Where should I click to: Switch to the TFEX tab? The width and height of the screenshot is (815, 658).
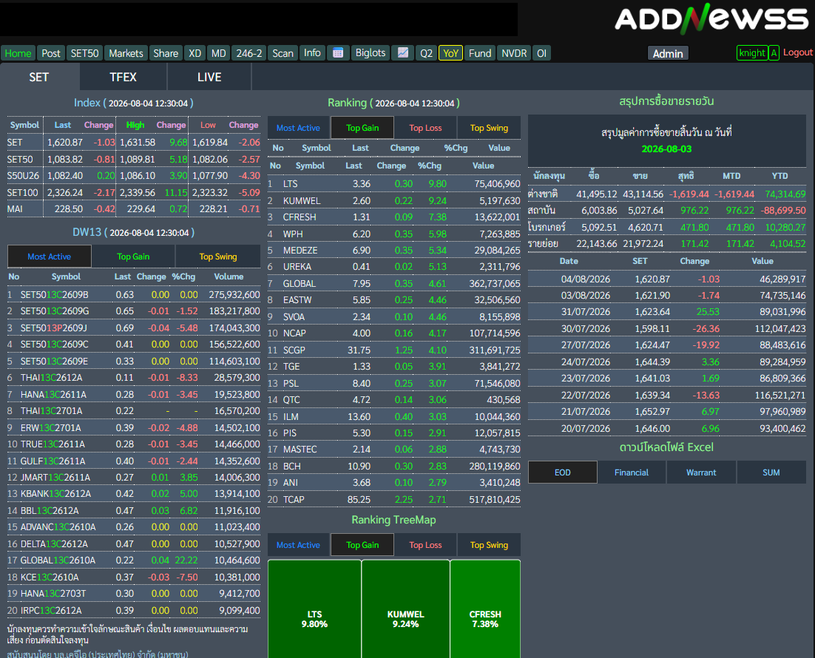click(x=123, y=77)
